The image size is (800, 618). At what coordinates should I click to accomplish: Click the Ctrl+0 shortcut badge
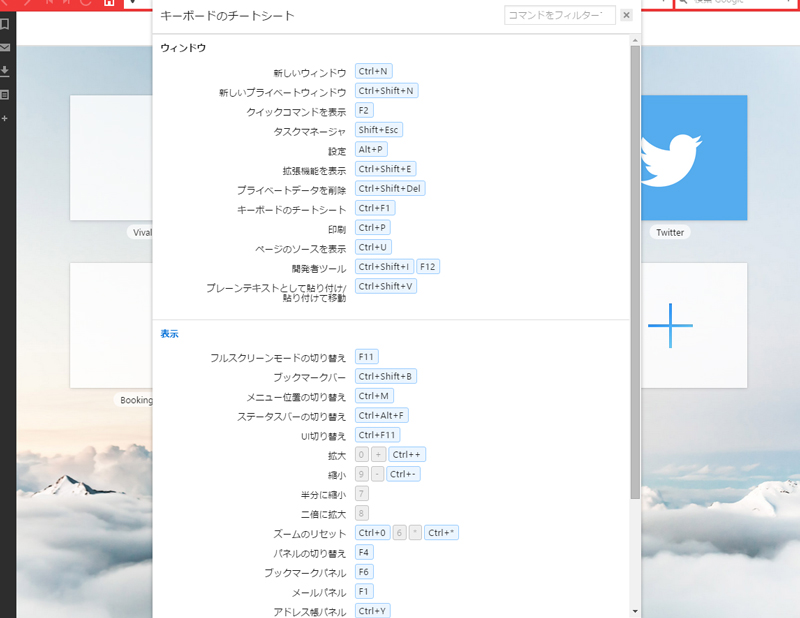pos(372,533)
